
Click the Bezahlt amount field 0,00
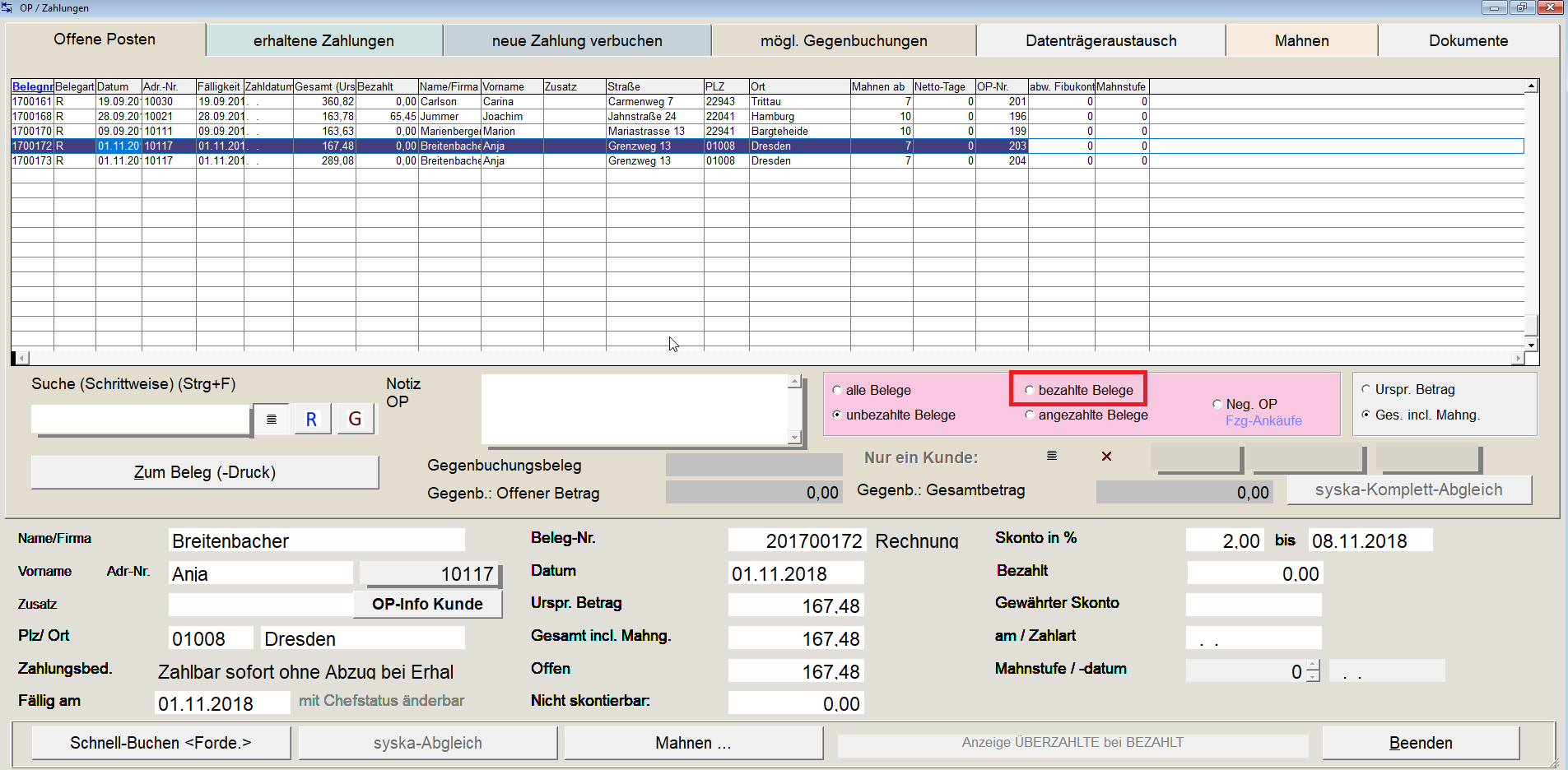tap(1254, 573)
